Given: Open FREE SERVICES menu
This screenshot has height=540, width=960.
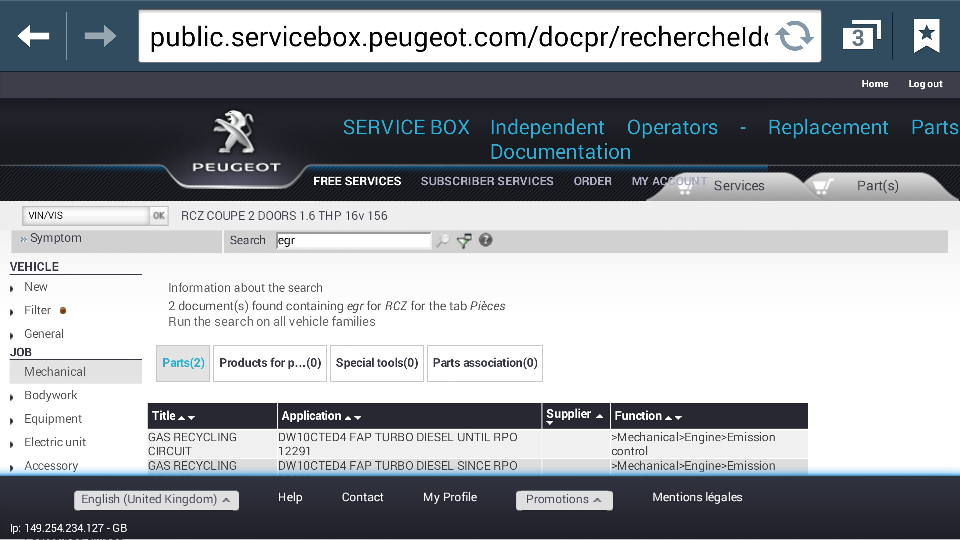Looking at the screenshot, I should (357, 181).
